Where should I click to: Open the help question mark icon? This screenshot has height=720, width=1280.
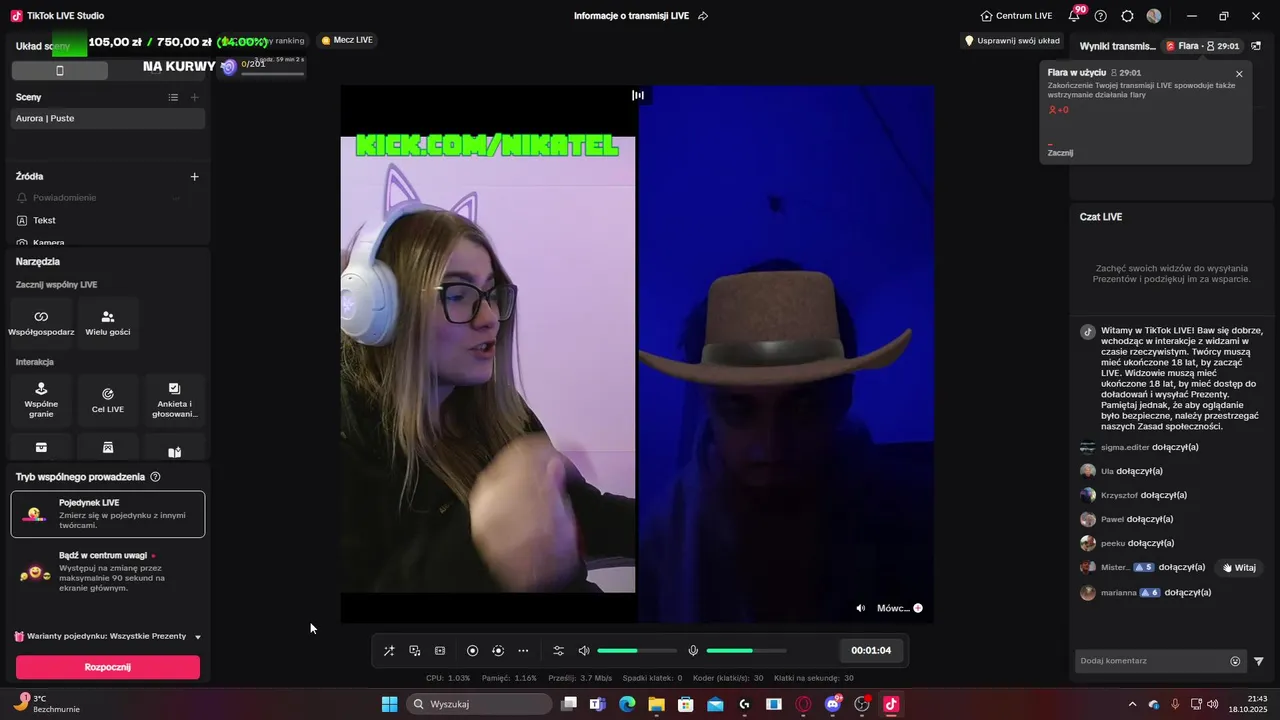coord(1101,16)
